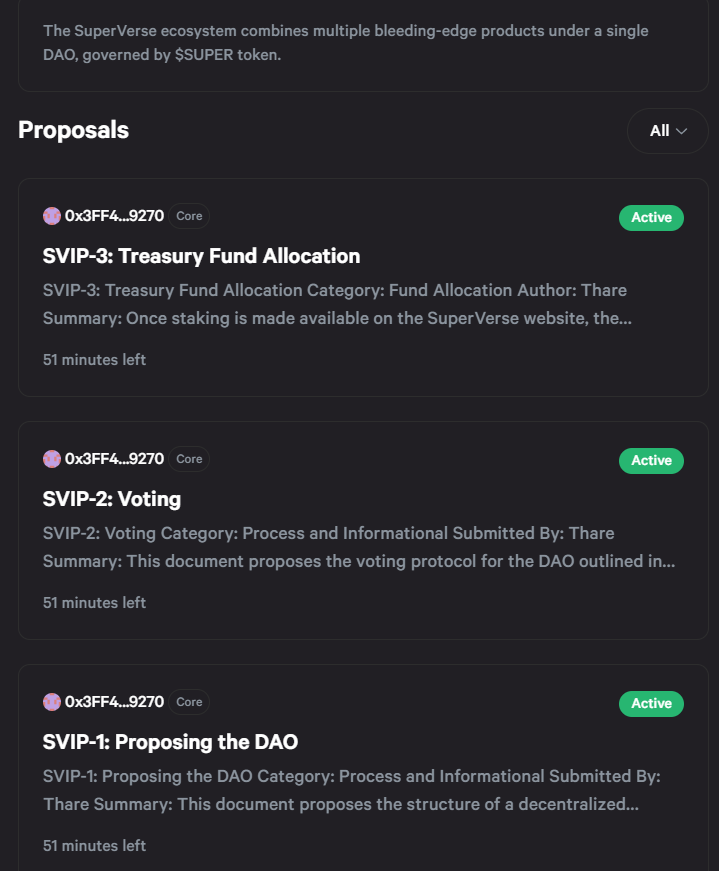Click the Core badge on SVIP-3 card
This screenshot has width=719, height=871.
pos(189,216)
